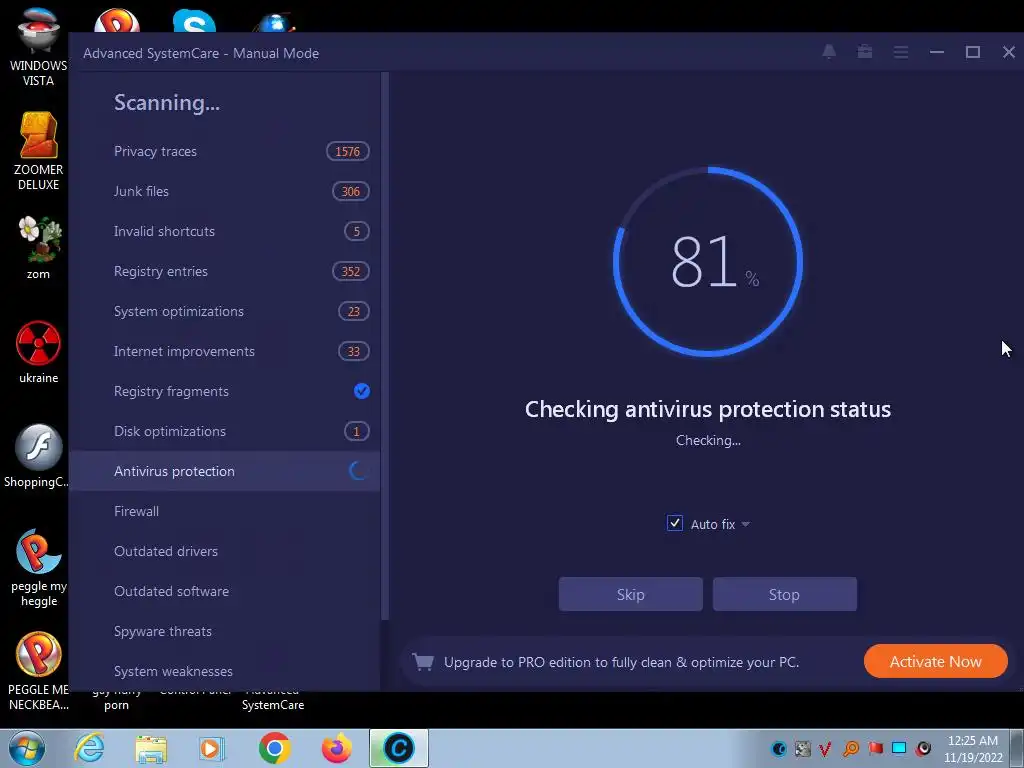Click the Registry fragments blue checkmark

[362, 391]
